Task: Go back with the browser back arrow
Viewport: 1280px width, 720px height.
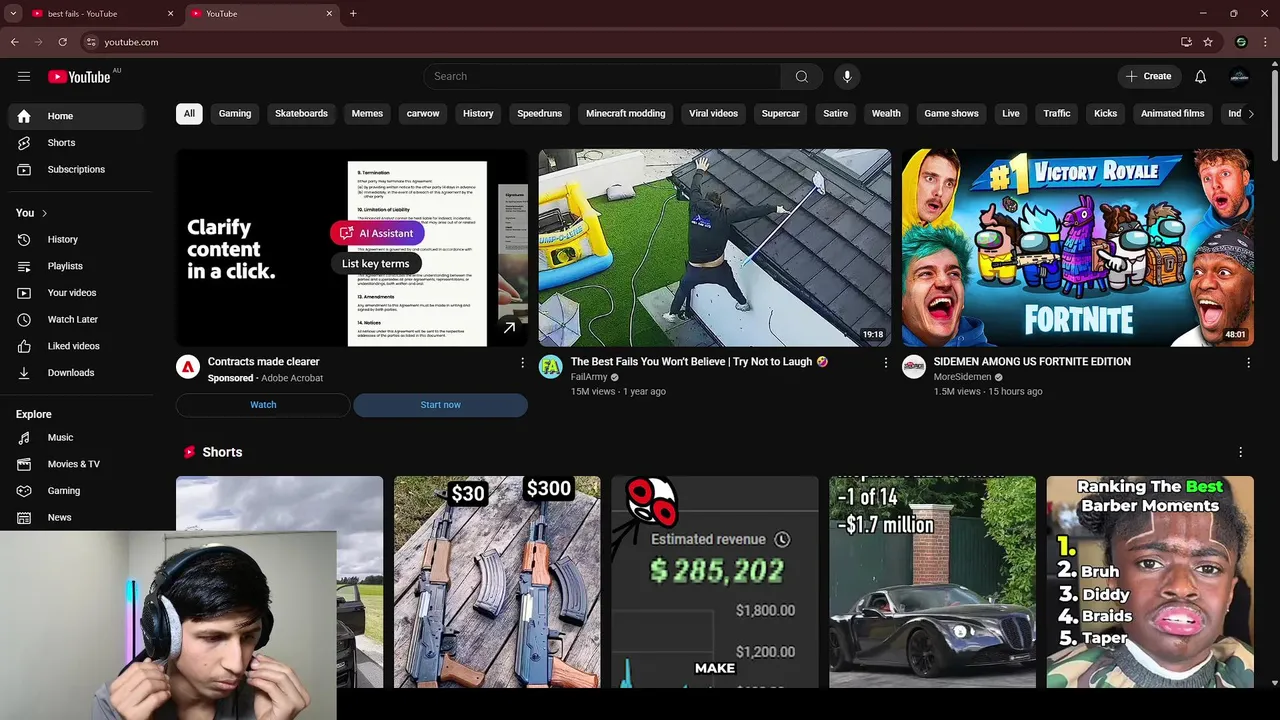Action: [15, 42]
